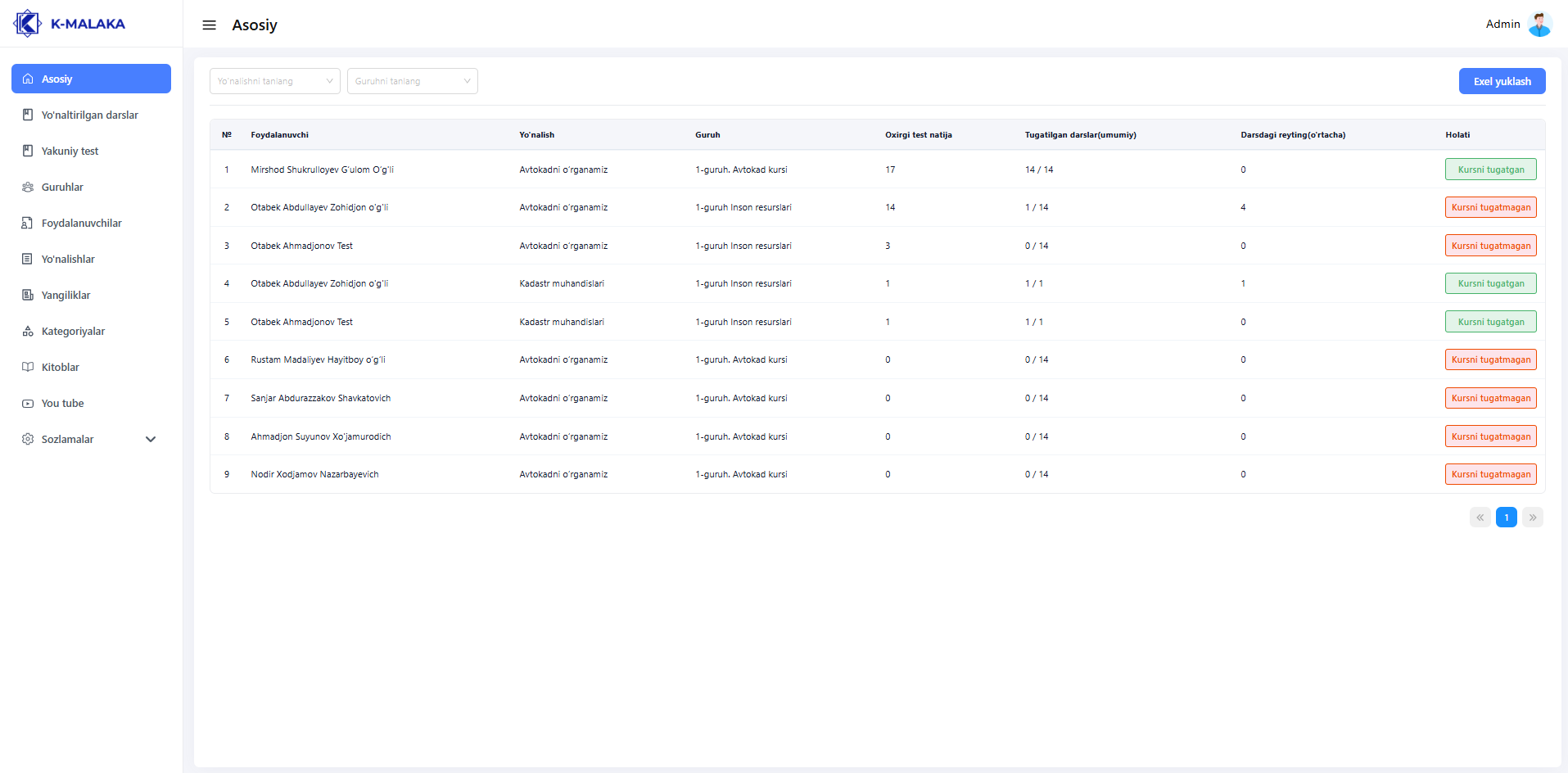Click the Admin username label
This screenshot has width=1568, height=773.
click(1502, 25)
